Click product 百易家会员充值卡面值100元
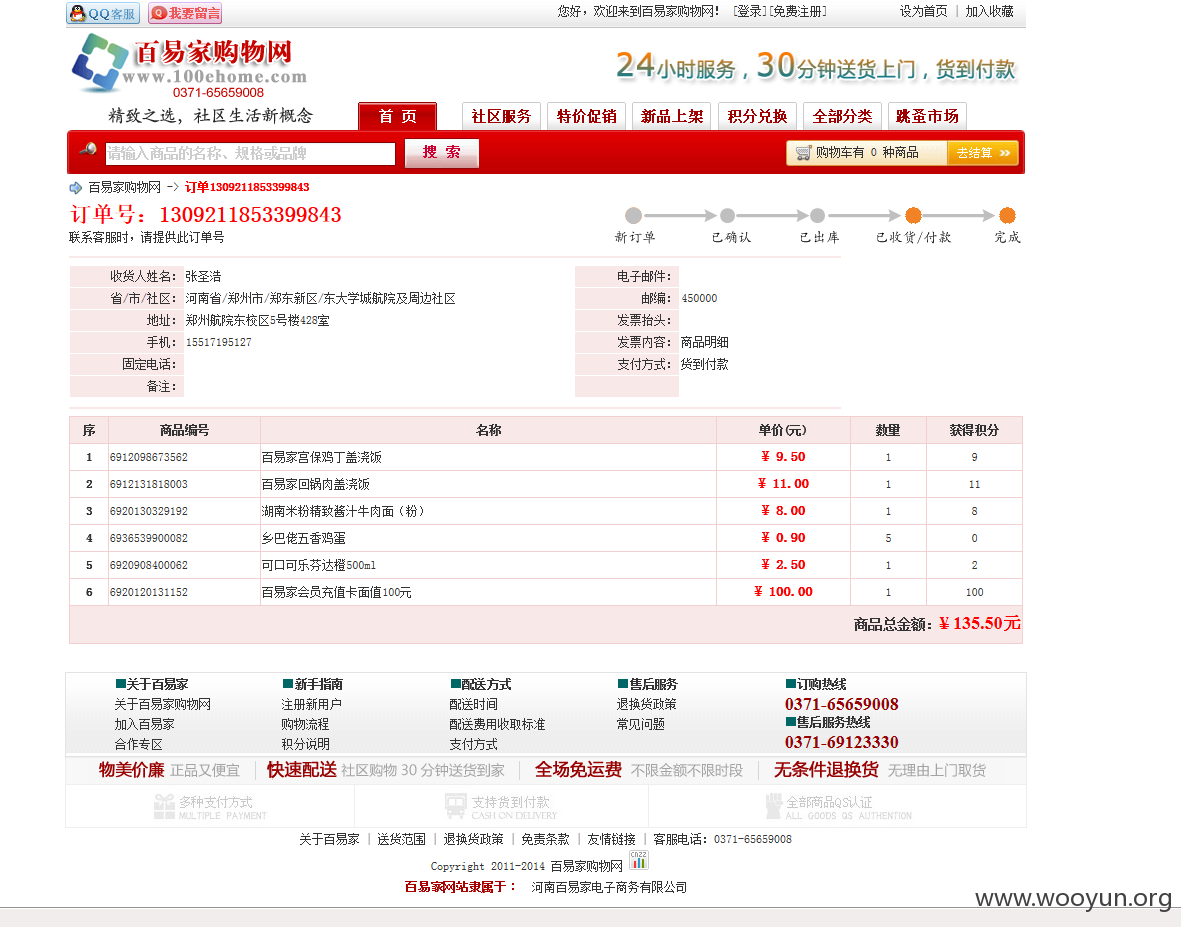Viewport: 1181px width, 927px height. 337,593
